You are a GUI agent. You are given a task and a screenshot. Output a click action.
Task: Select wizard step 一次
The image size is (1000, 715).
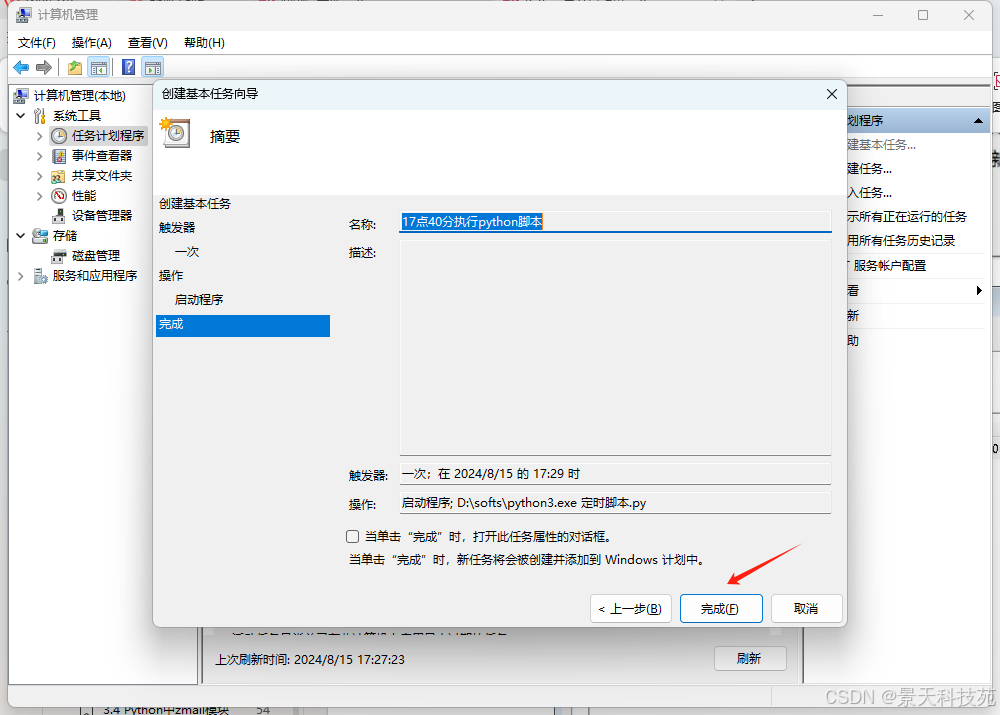[188, 252]
